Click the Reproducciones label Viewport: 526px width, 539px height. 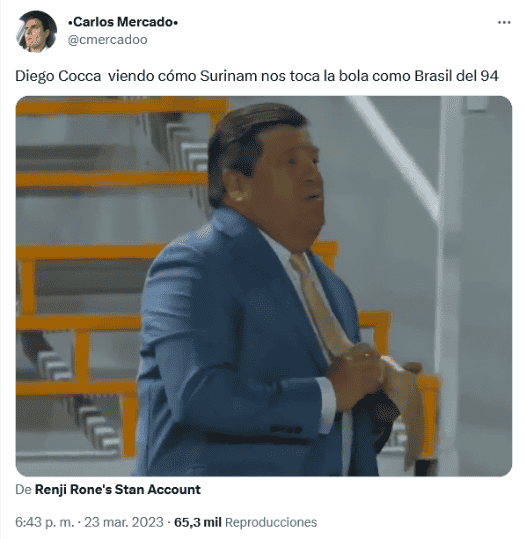pos(271,522)
